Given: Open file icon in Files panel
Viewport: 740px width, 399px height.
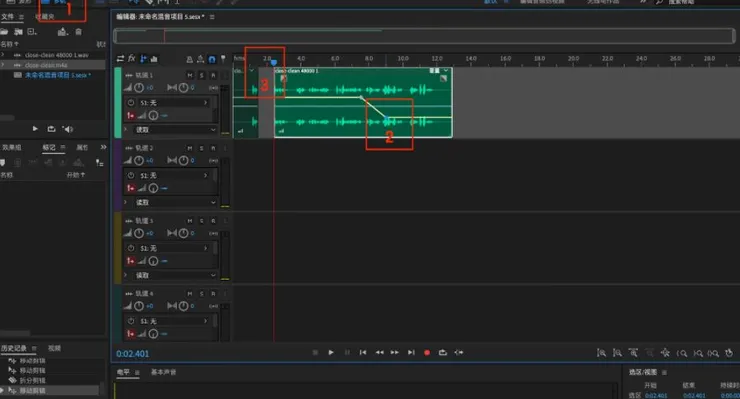Looking at the screenshot, I should pos(4,32).
